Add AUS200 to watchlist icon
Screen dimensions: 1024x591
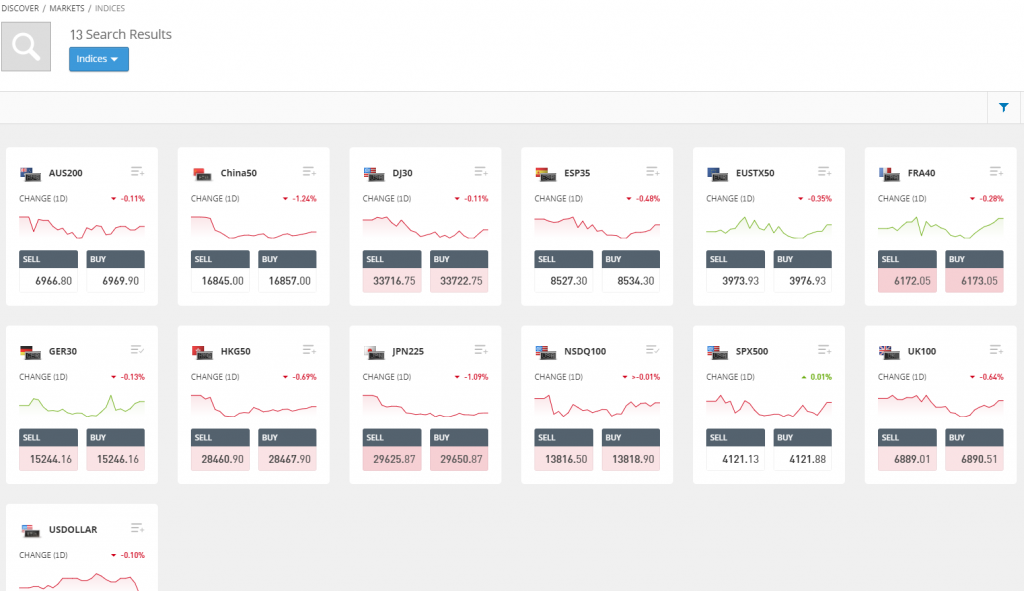point(137,172)
